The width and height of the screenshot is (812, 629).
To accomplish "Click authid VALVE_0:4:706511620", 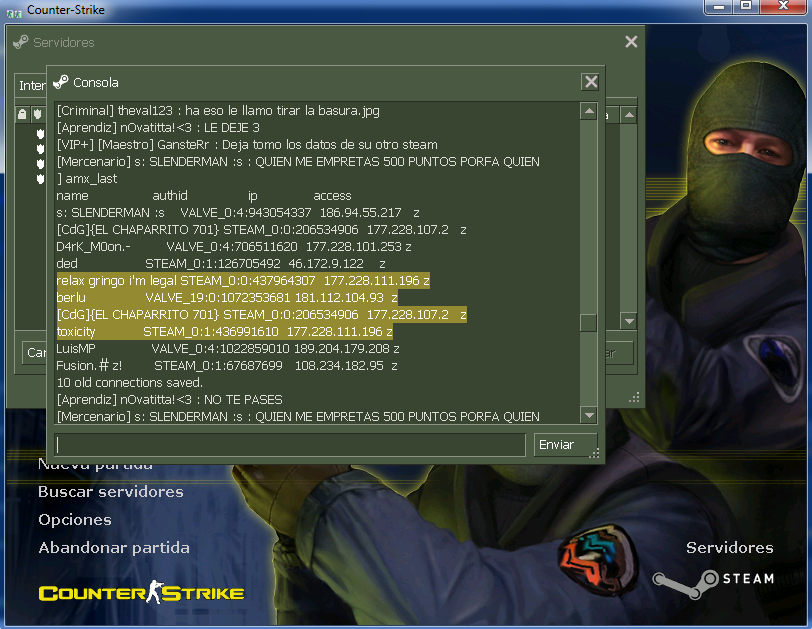I will (x=232, y=247).
